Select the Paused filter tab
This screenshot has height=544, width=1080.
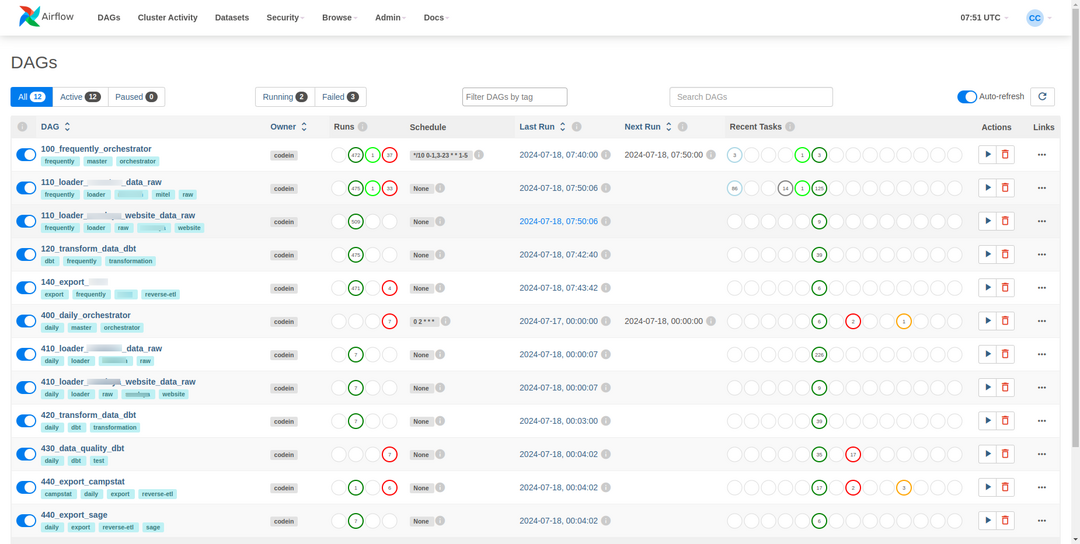(136, 97)
